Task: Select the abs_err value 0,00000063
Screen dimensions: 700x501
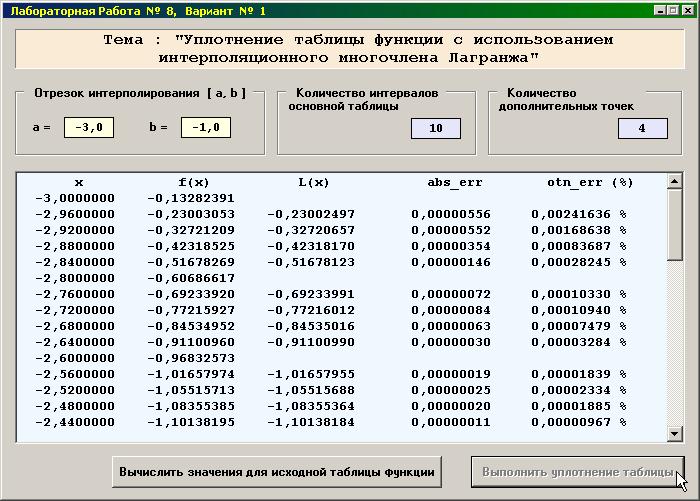Action: (x=451, y=326)
